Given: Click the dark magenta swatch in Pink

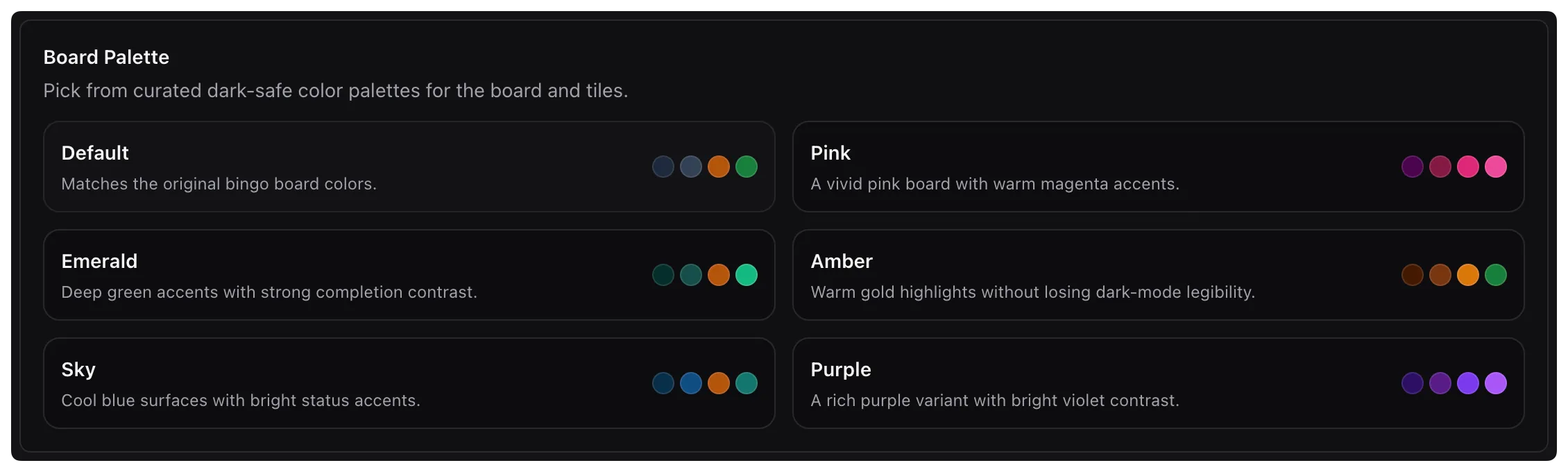Looking at the screenshot, I should (1413, 167).
